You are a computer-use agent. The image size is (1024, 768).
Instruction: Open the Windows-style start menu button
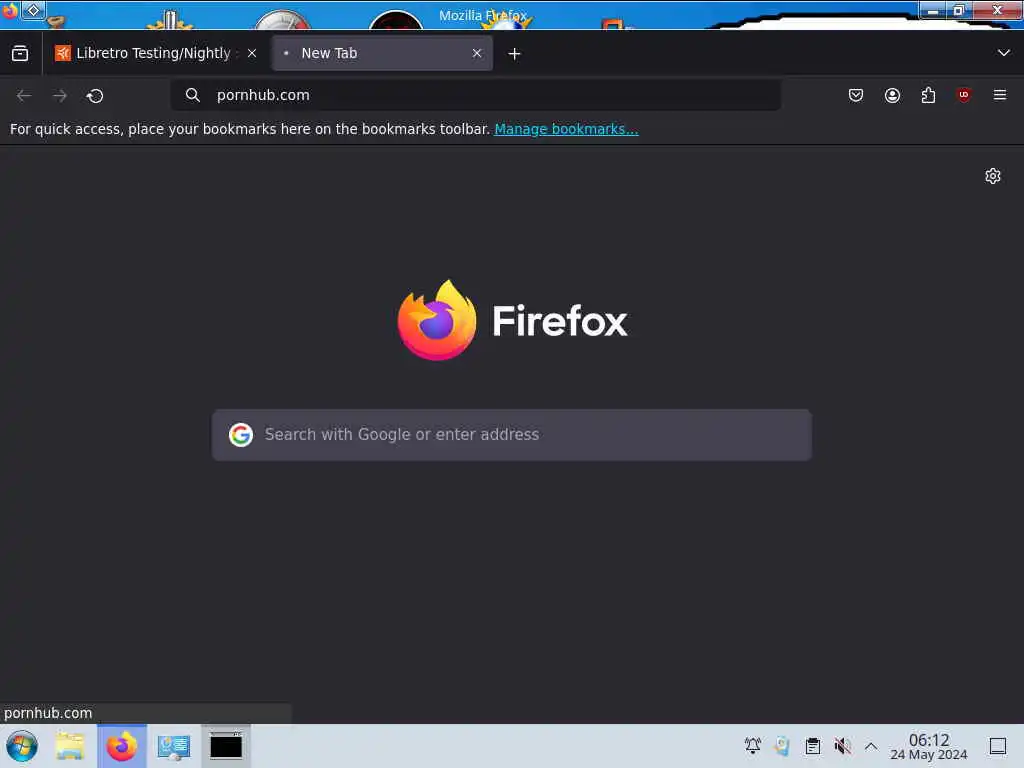[22, 746]
